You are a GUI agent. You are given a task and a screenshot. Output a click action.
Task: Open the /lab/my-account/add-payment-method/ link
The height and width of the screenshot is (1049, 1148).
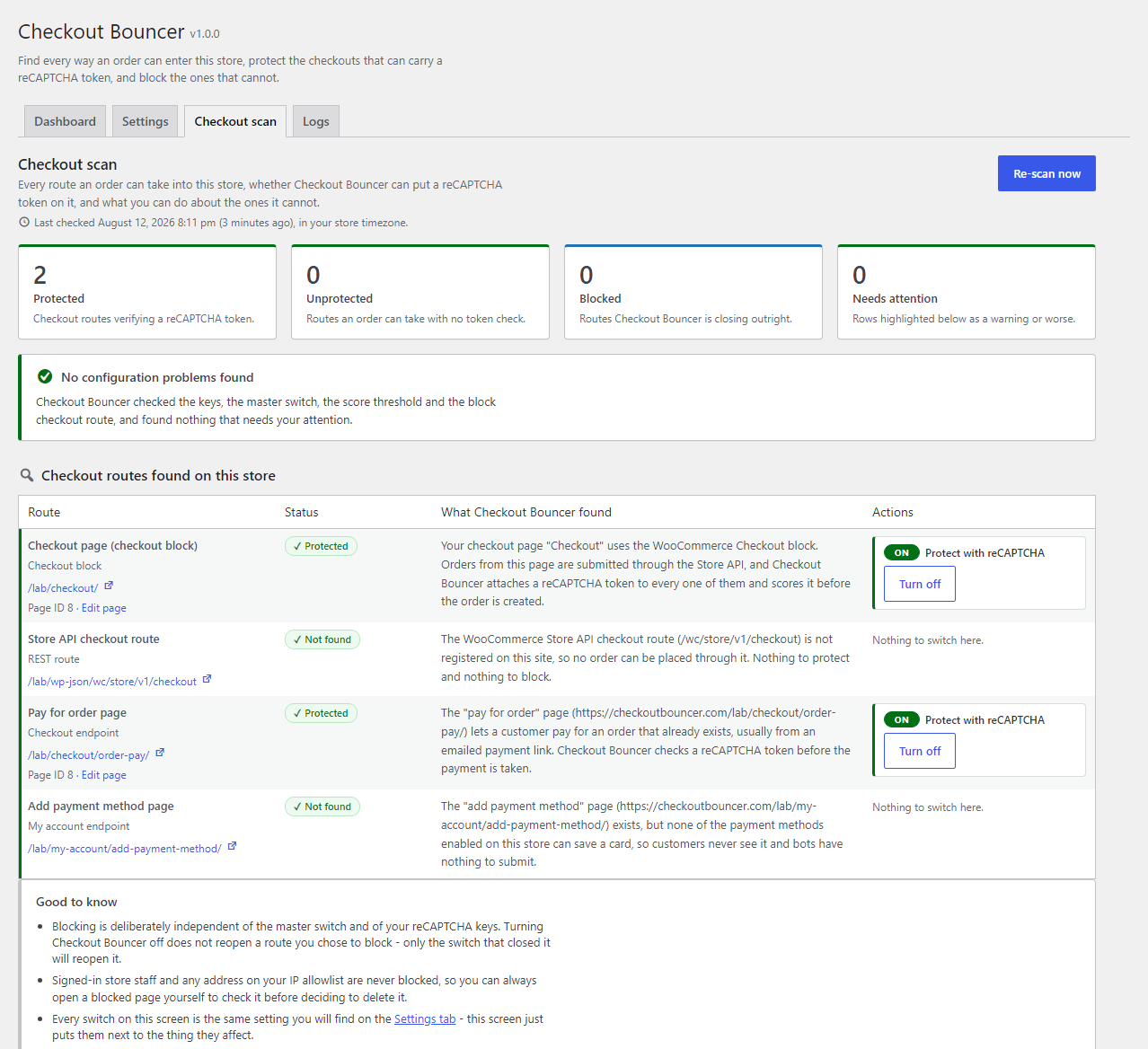pos(125,849)
